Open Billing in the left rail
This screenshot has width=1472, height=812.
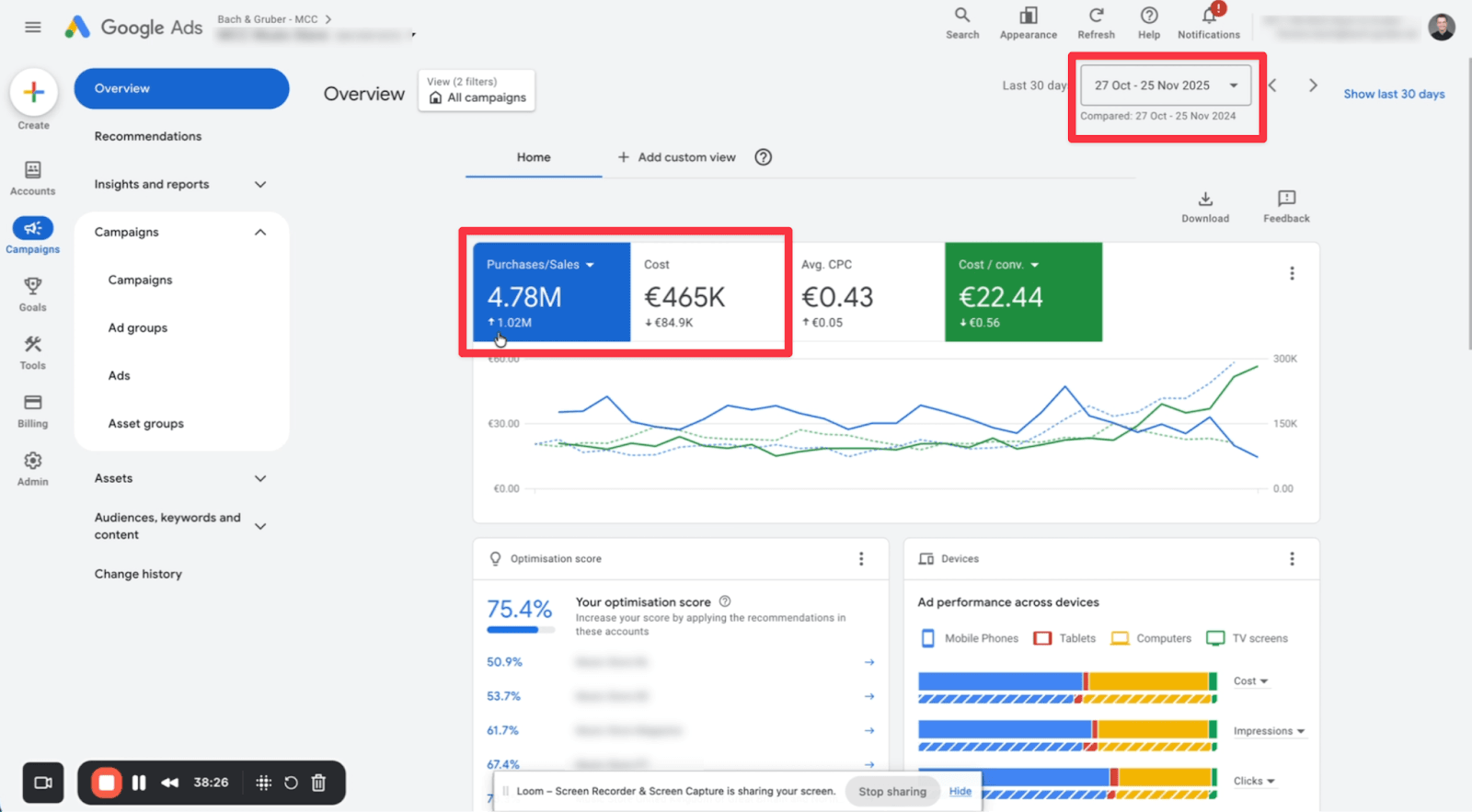click(33, 411)
